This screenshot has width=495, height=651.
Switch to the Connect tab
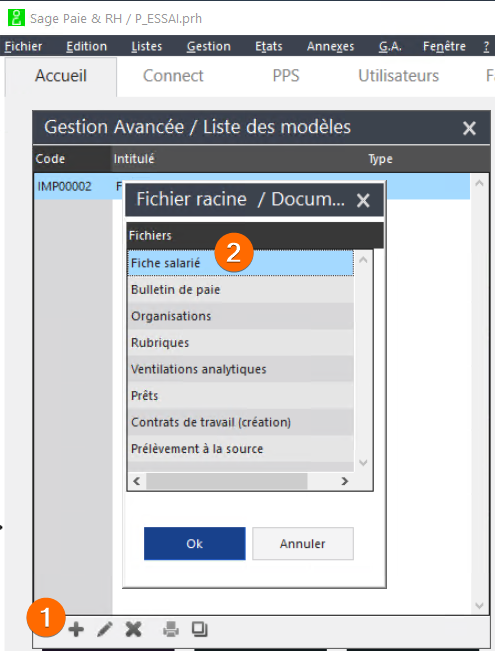(173, 76)
